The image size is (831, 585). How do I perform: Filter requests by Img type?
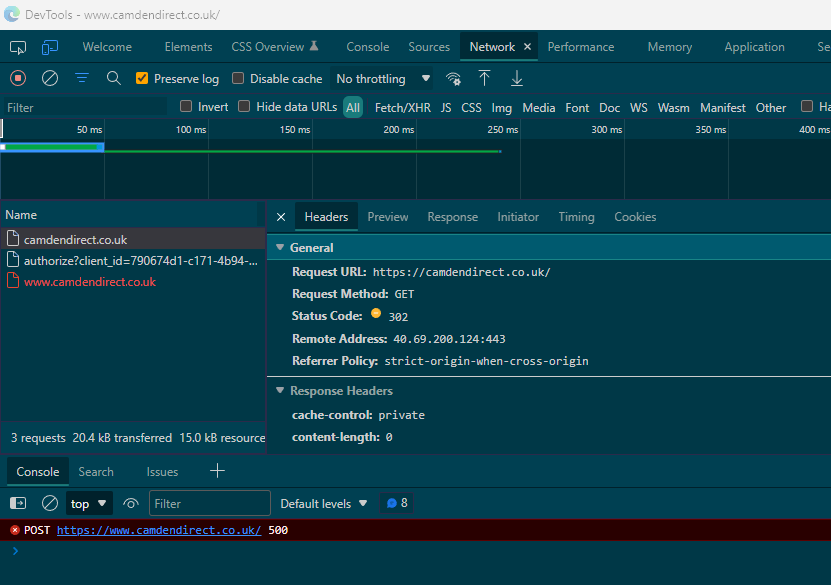pos(501,108)
